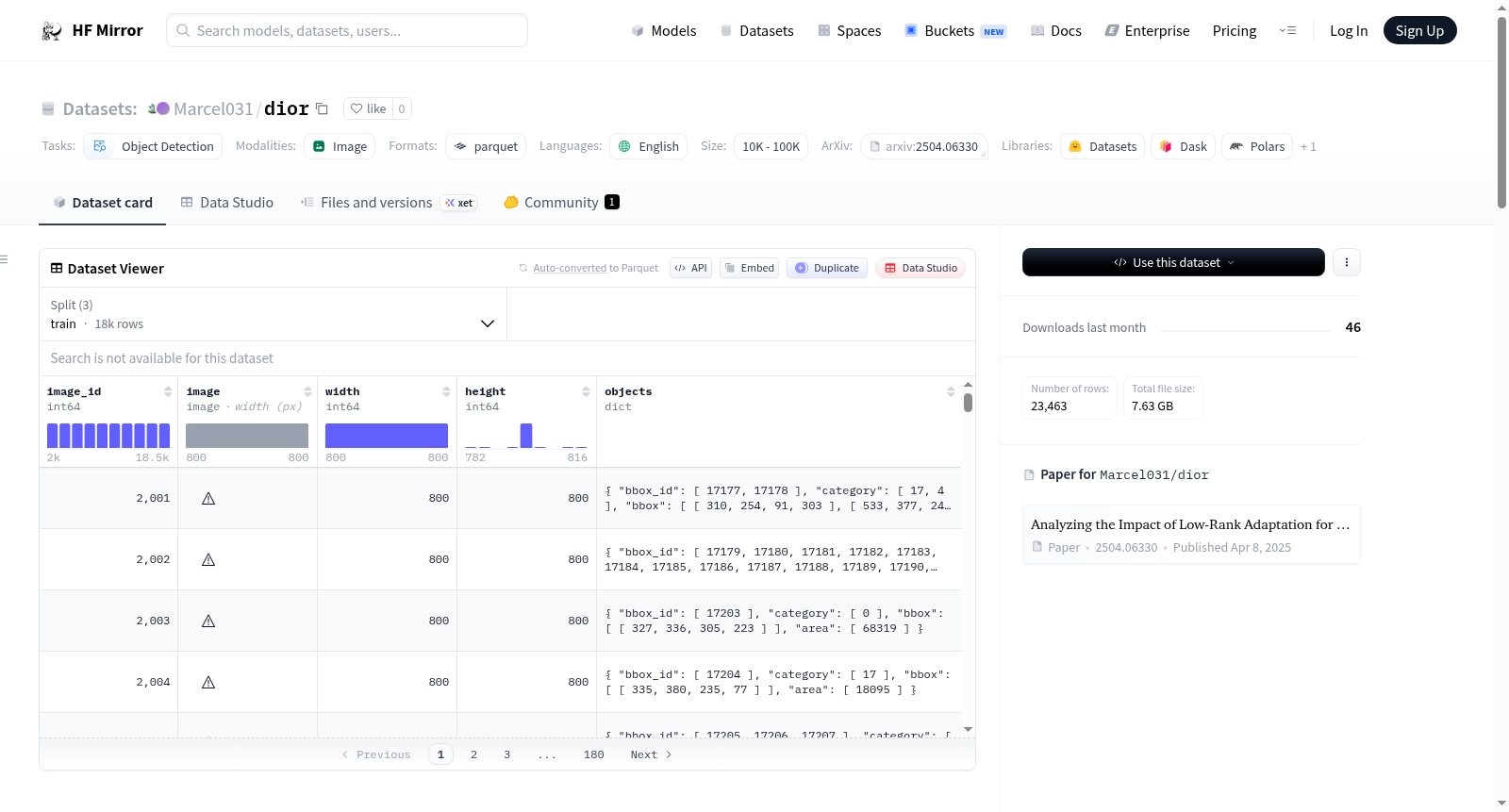Image resolution: width=1509 pixels, height=812 pixels.
Task: Go to Datasets in the top navigation
Action: point(757,31)
